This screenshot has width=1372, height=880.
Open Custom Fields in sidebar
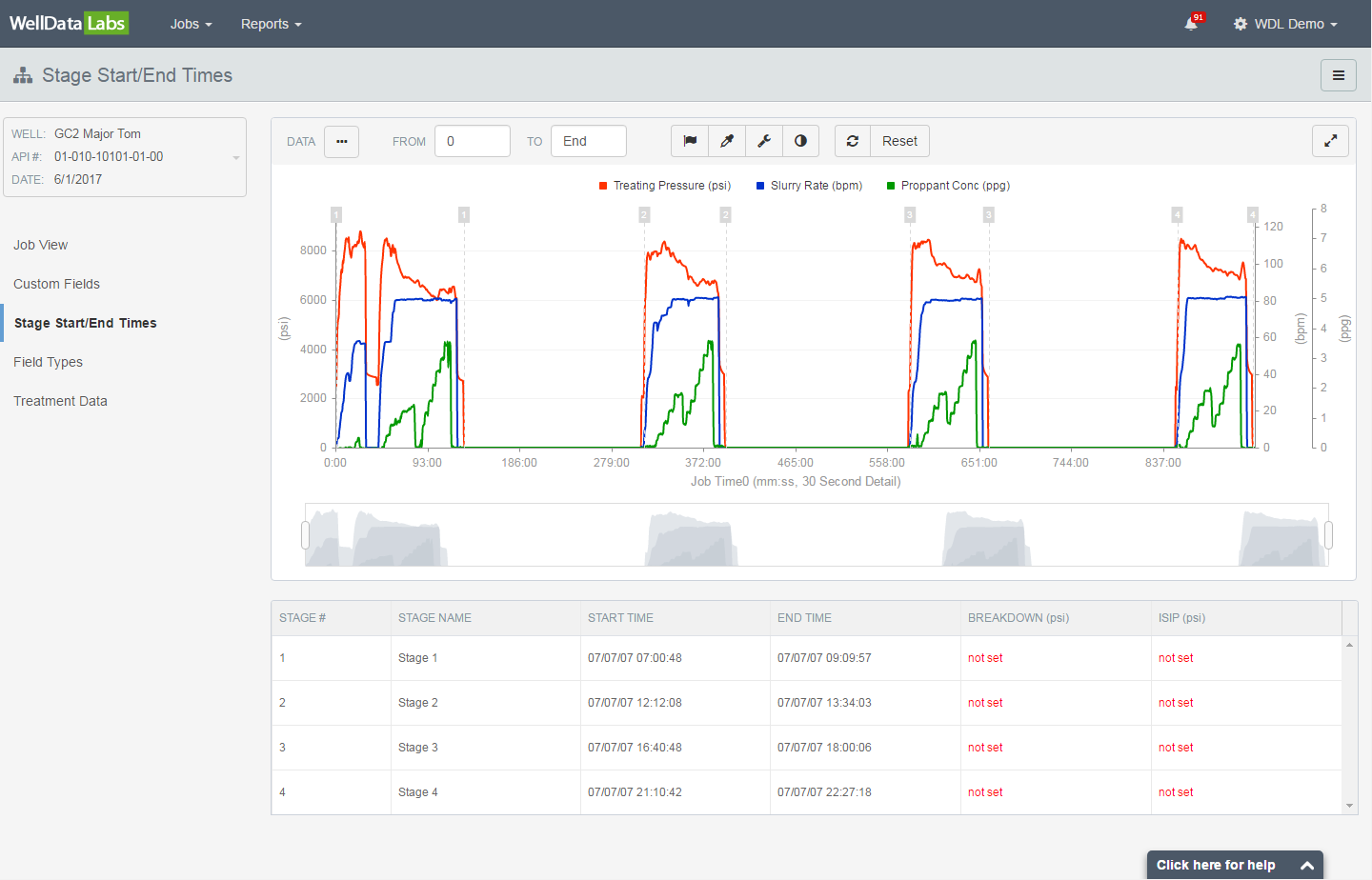click(x=56, y=284)
